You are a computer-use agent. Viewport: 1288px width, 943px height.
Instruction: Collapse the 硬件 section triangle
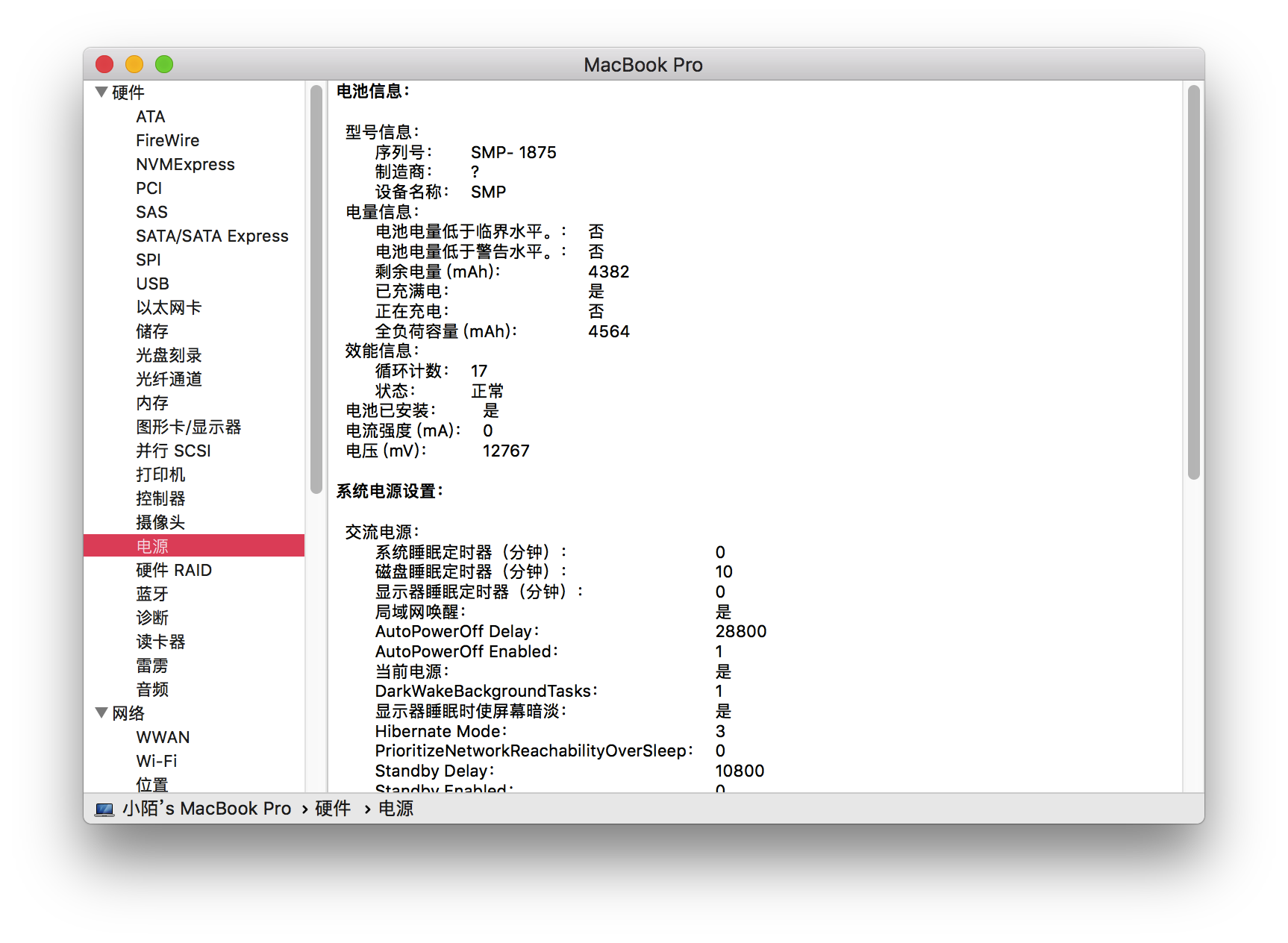coord(101,93)
